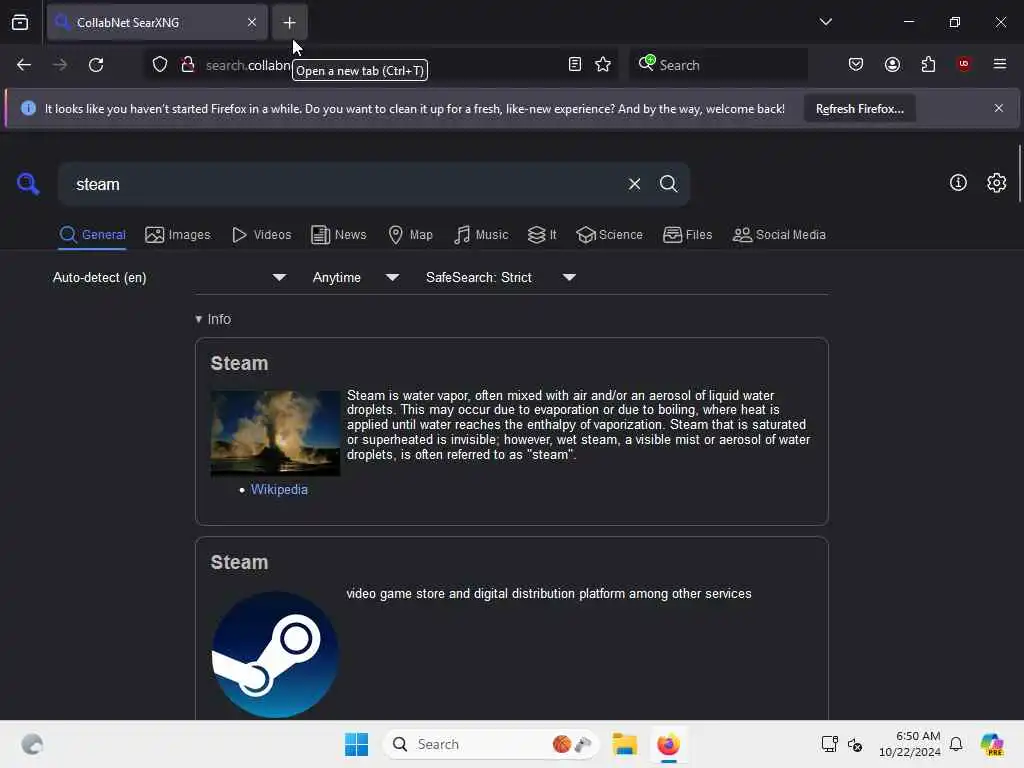Open tracking protection shield icon

pos(160,64)
